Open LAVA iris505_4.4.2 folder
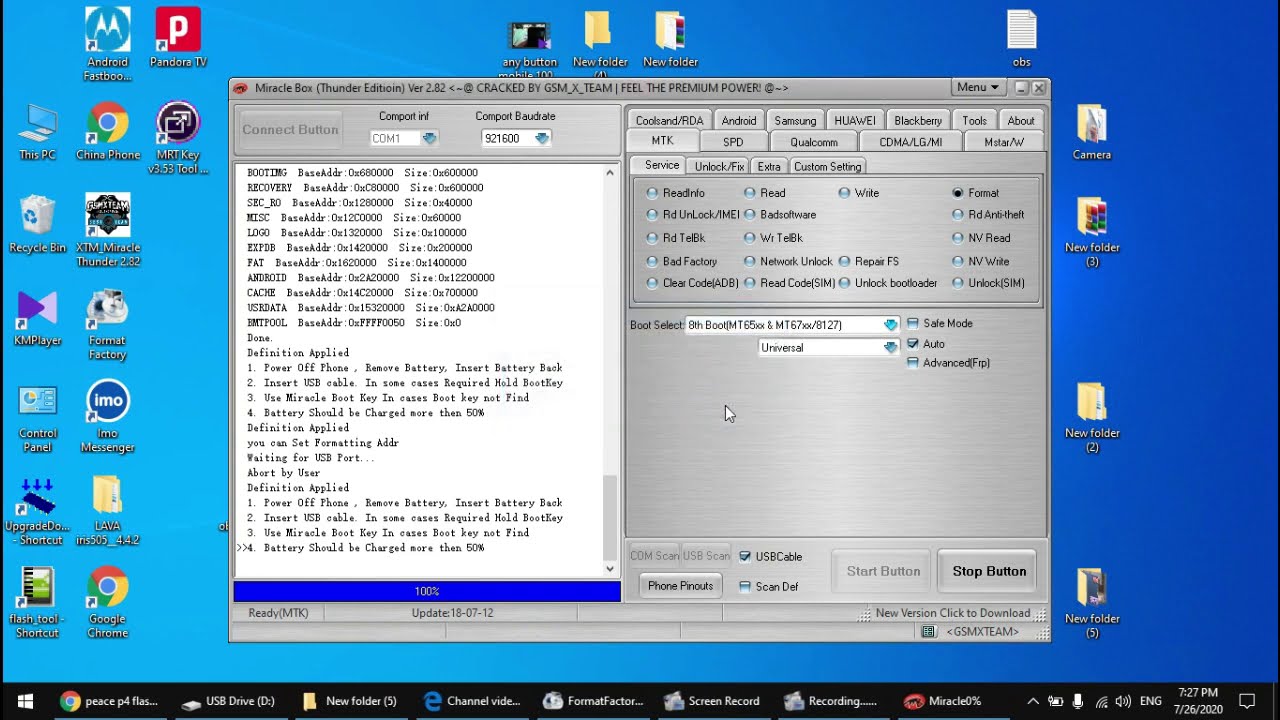1280x720 pixels. [108, 510]
